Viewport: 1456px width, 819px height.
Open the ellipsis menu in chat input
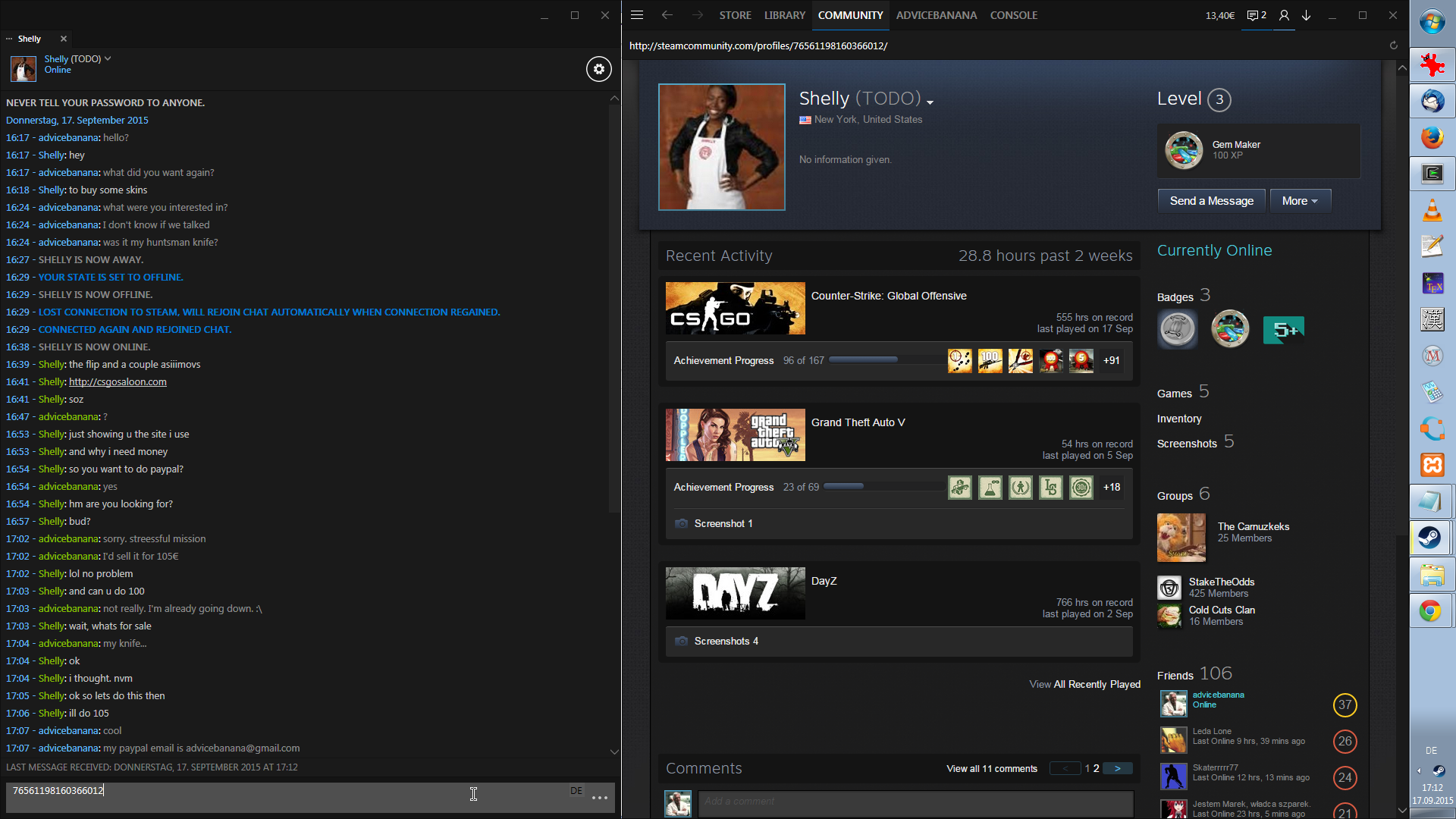600,798
